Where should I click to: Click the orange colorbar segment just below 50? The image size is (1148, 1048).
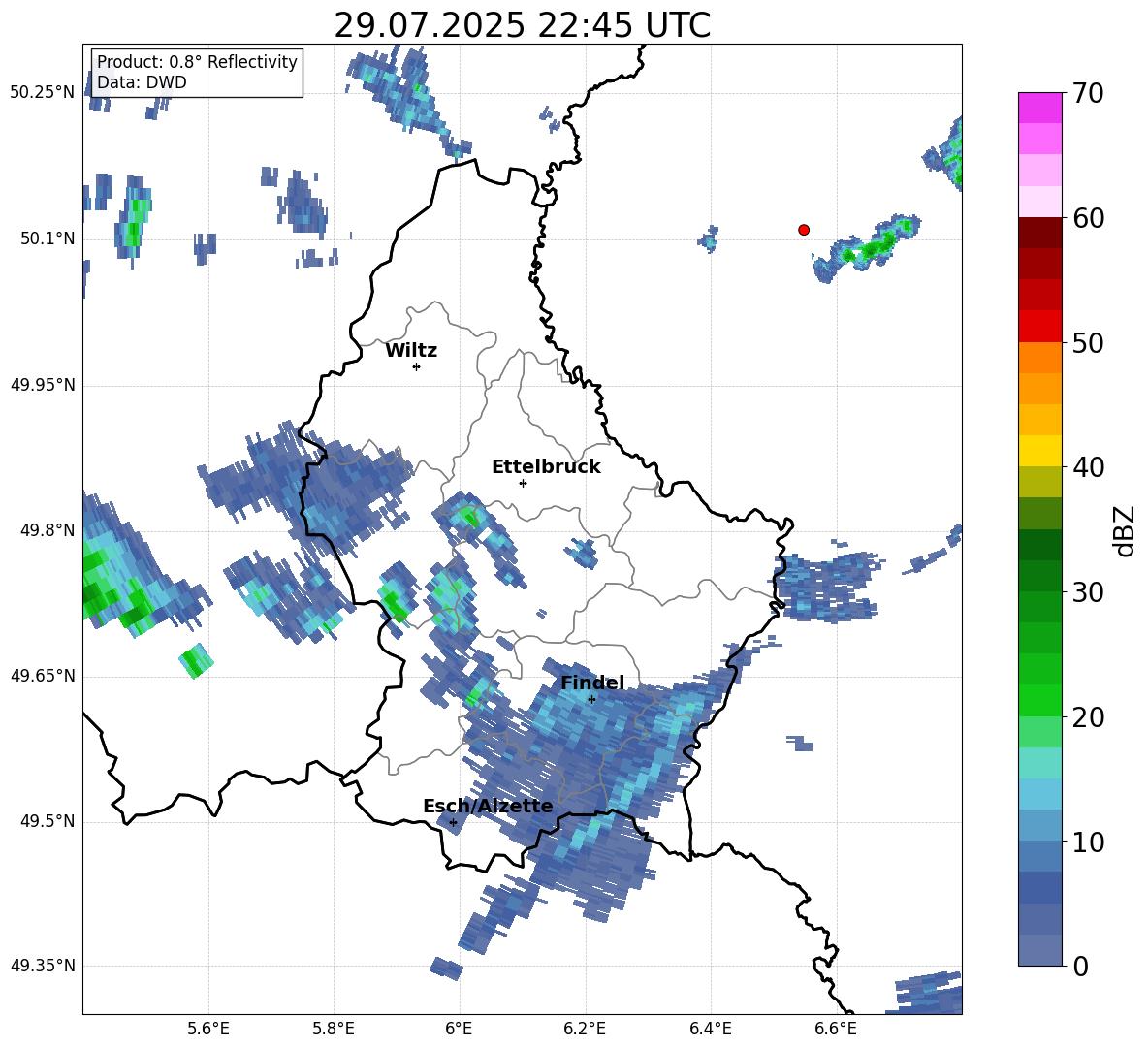[x=1039, y=358]
